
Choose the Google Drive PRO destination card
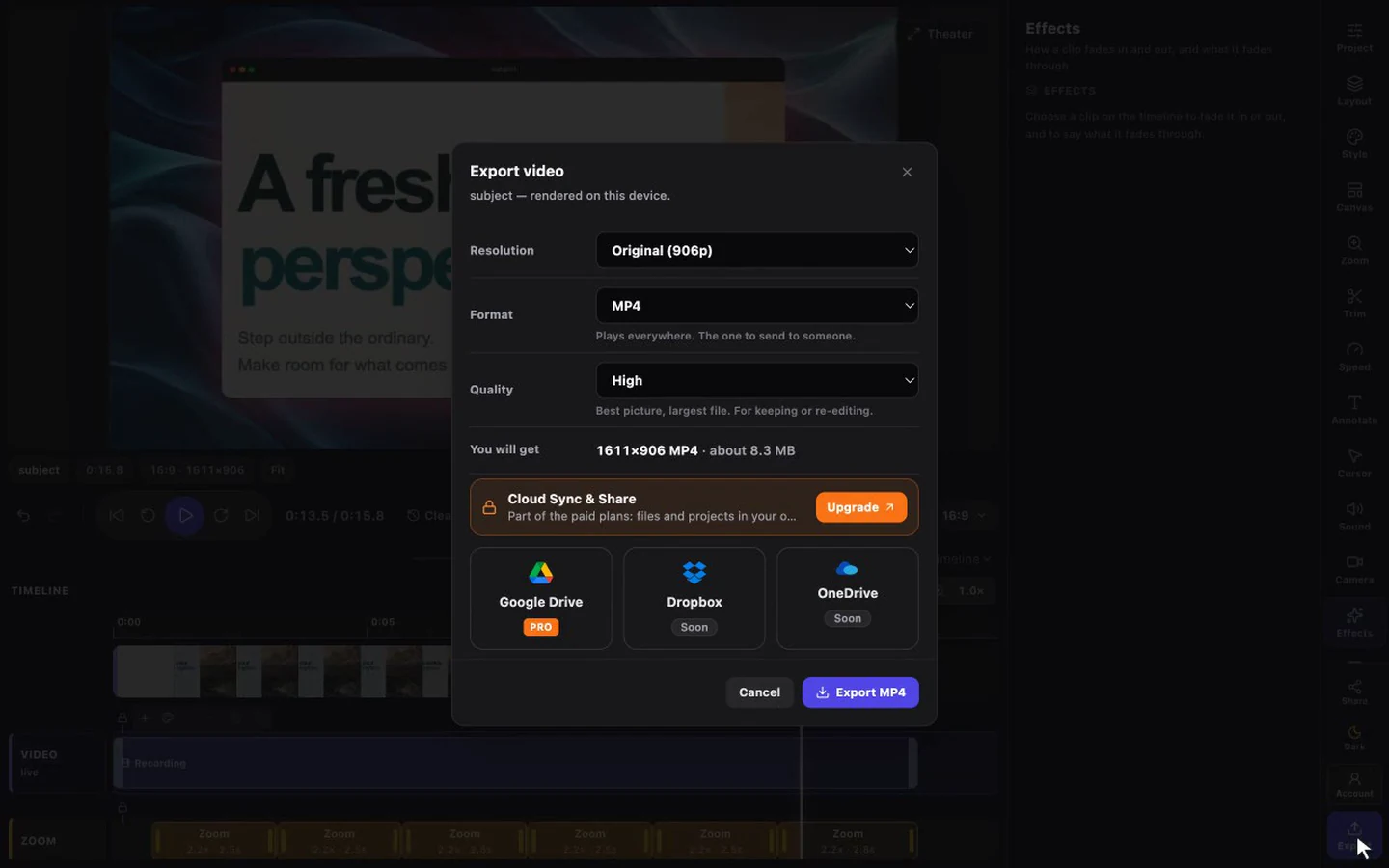pyautogui.click(x=541, y=599)
